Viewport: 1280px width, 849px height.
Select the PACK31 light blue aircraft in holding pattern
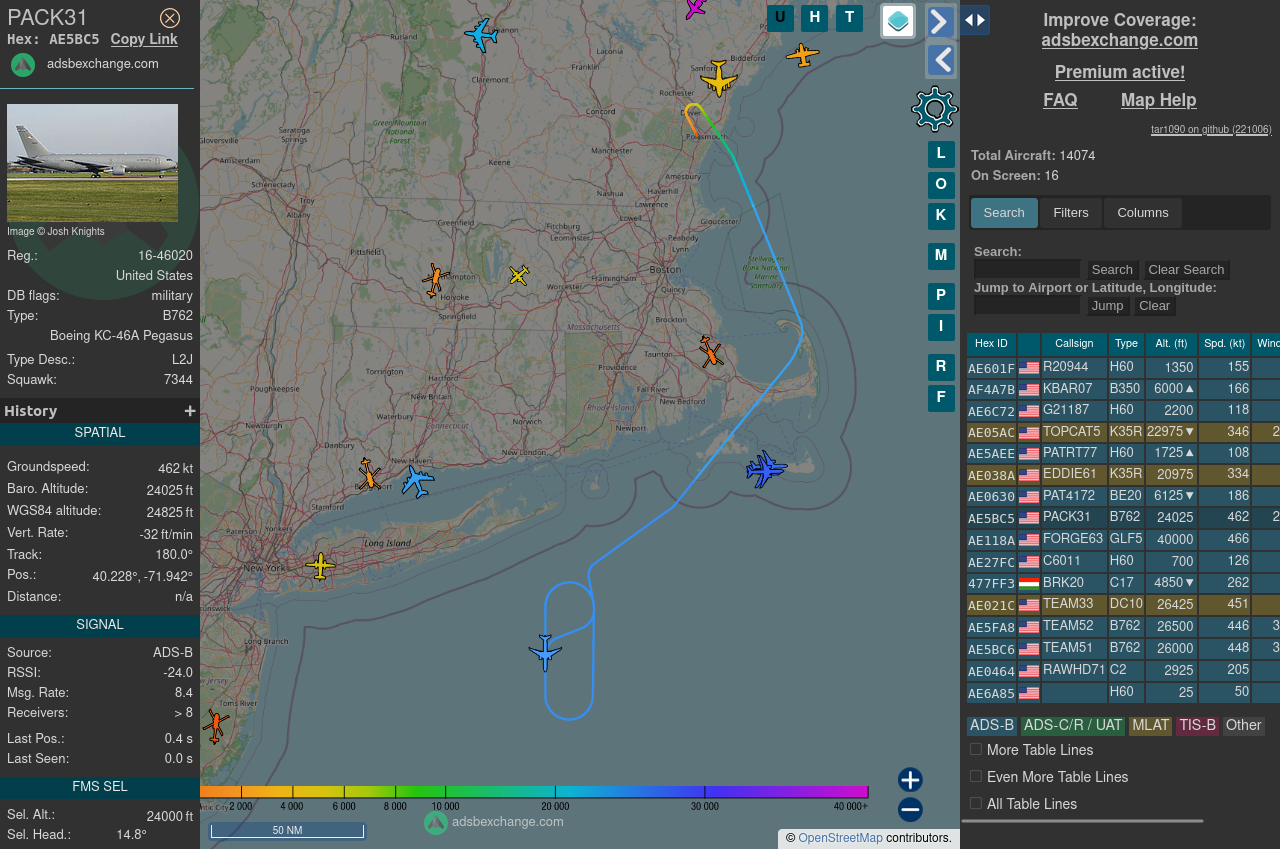(546, 653)
